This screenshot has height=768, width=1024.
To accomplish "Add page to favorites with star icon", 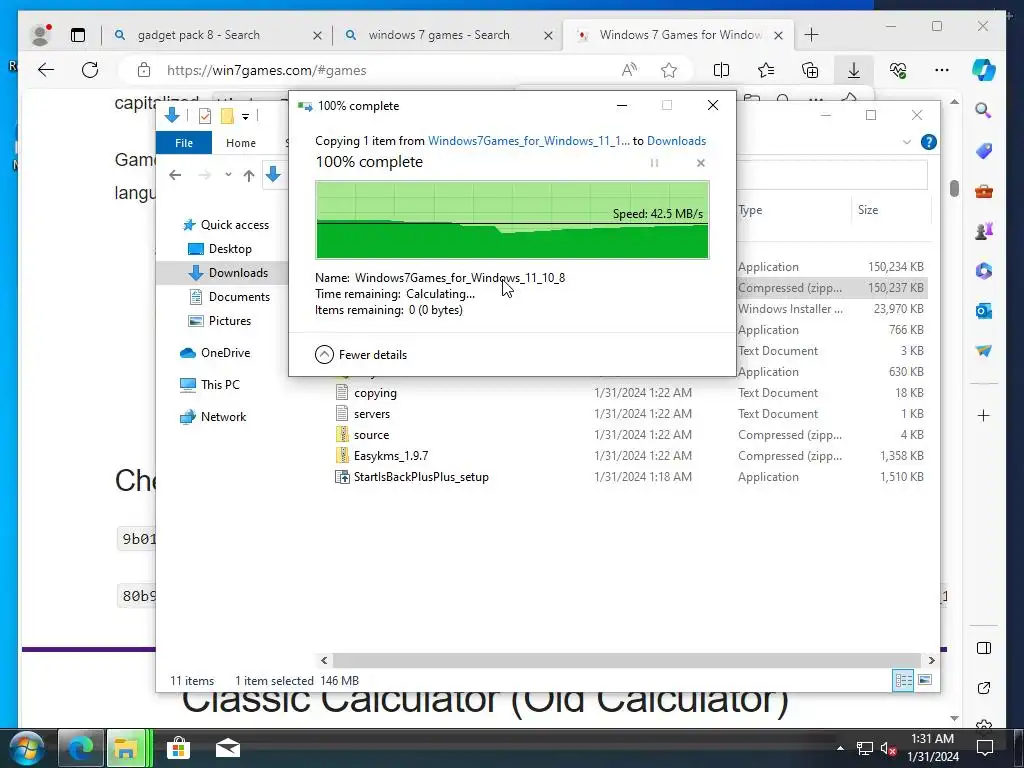I will pyautogui.click(x=669, y=70).
